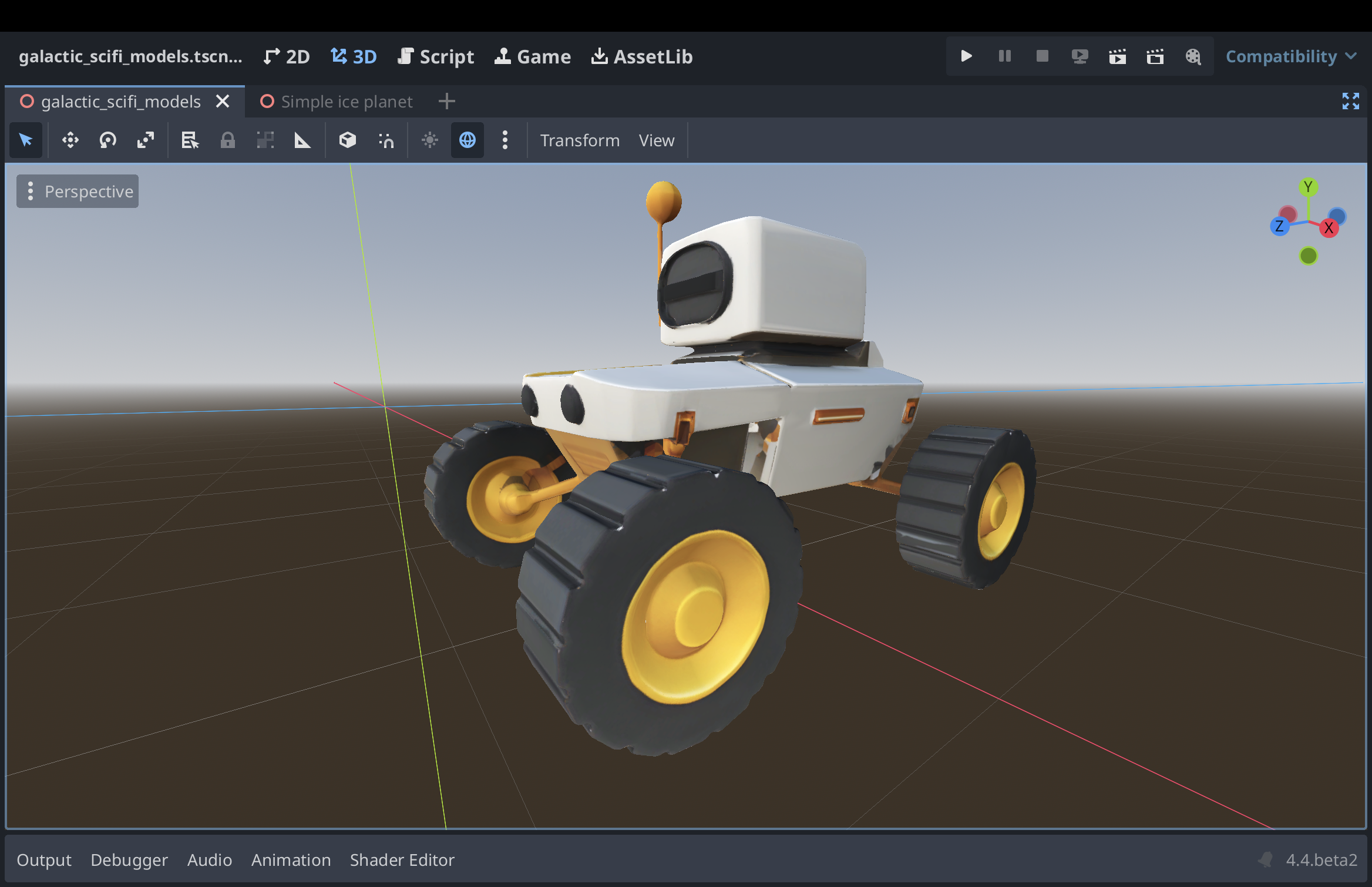Switch to the 2D workspace

pos(287,57)
